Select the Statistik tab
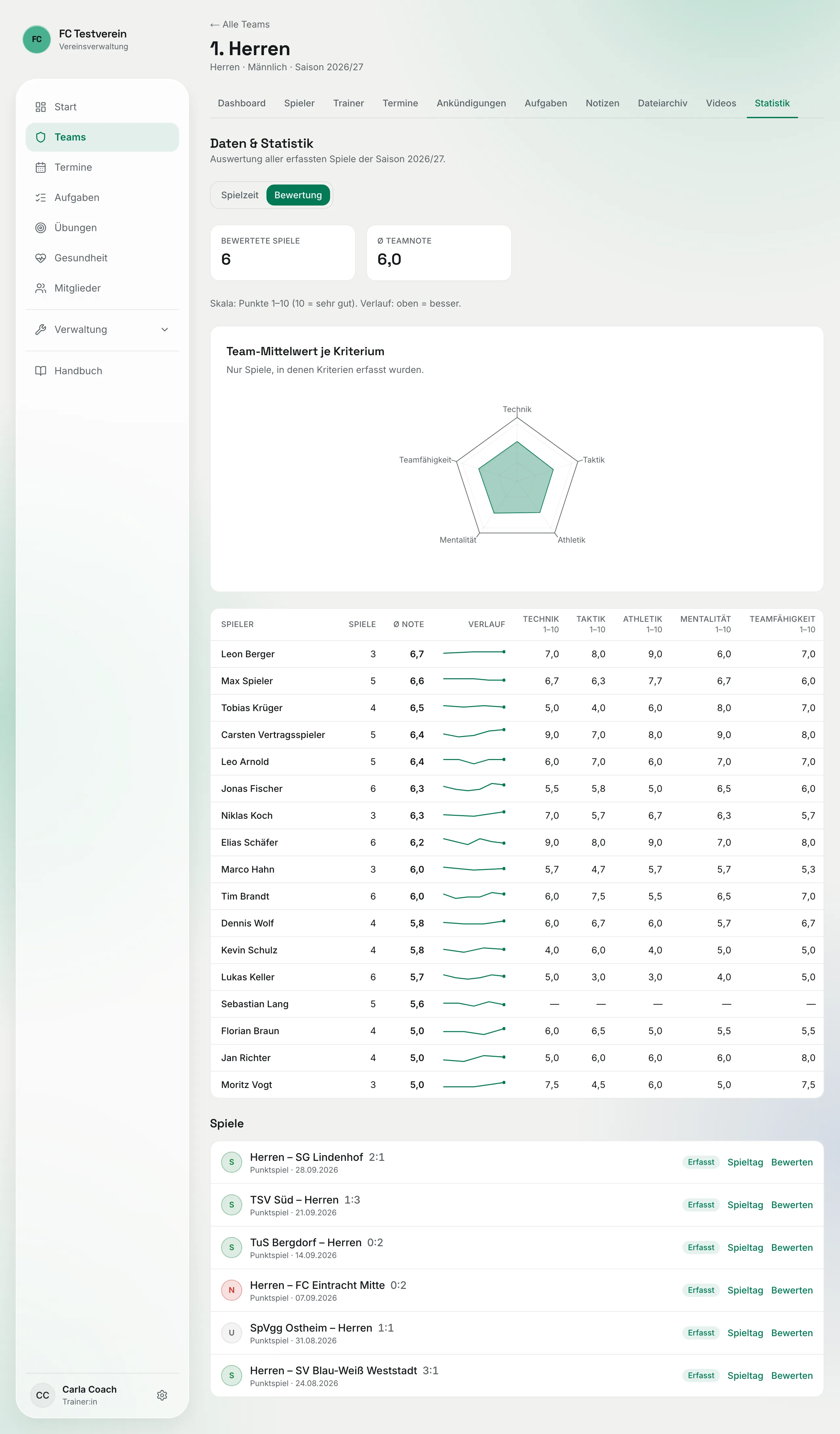Viewport: 840px width, 1434px height. click(x=772, y=103)
